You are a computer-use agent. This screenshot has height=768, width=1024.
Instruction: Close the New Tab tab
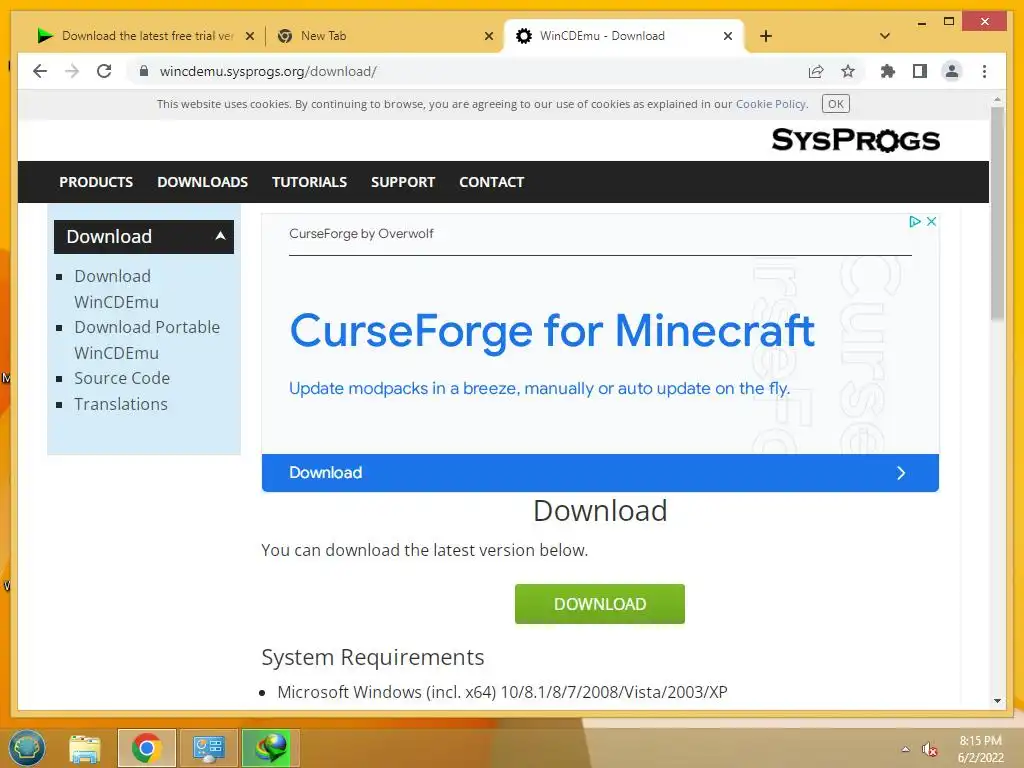click(x=488, y=36)
